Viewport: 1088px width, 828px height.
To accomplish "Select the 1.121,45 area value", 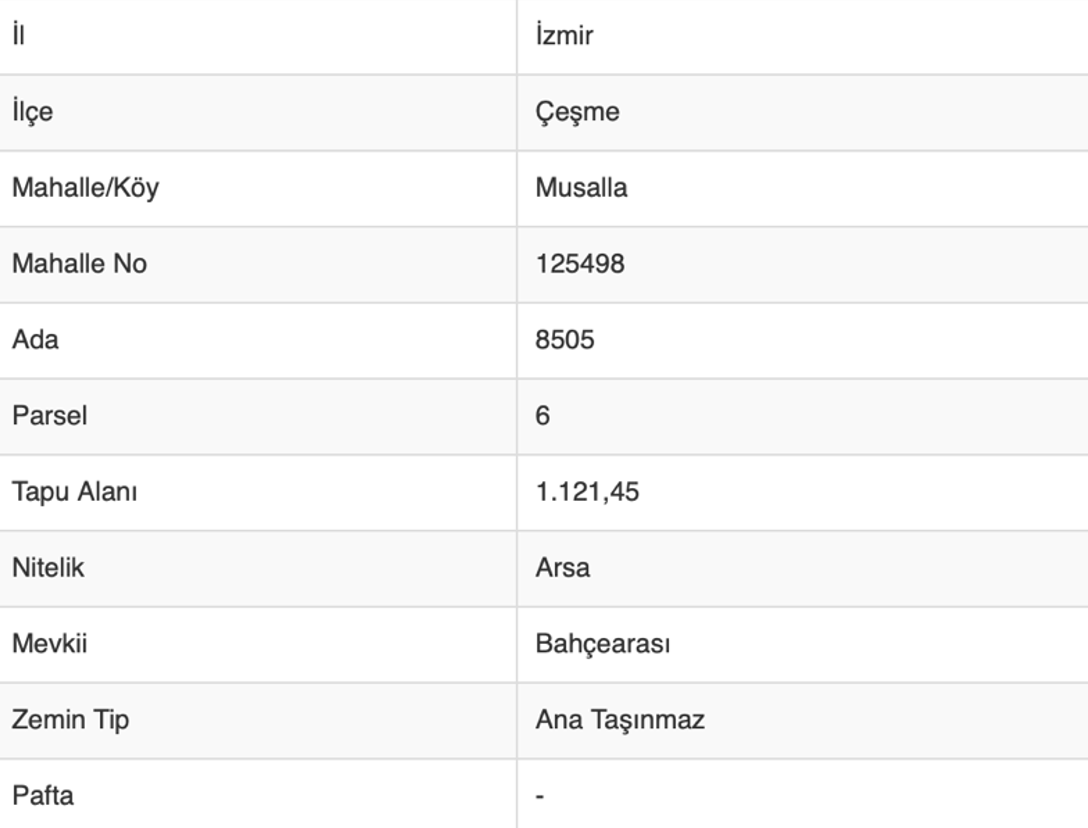I will 587,492.
